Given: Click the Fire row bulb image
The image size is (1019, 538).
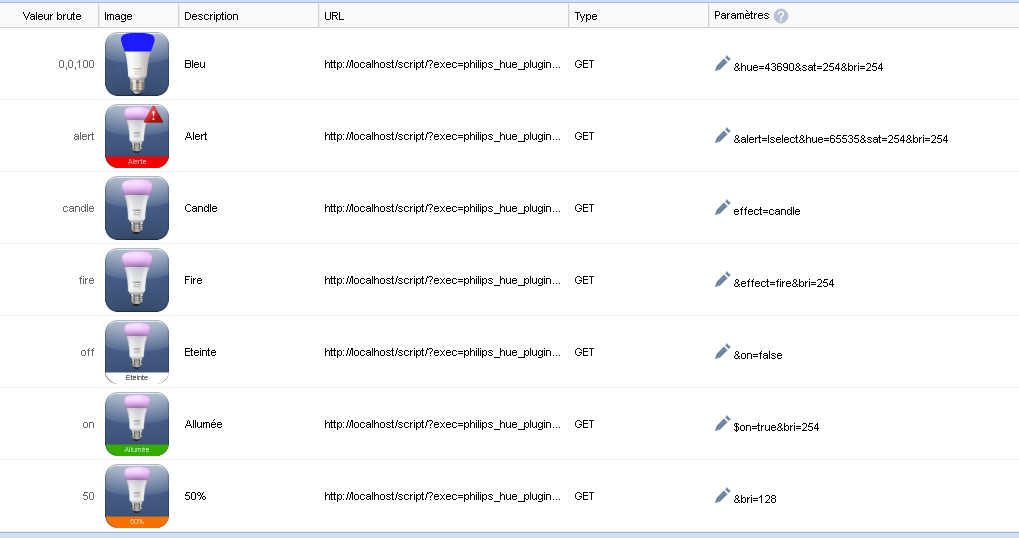Looking at the screenshot, I should pyautogui.click(x=137, y=280).
